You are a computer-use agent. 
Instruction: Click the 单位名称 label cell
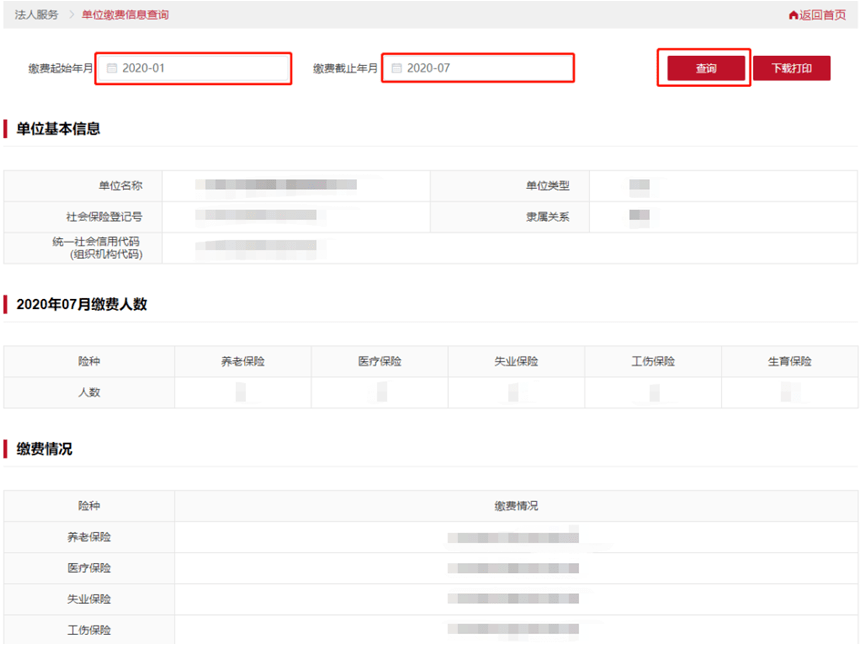tap(120, 186)
